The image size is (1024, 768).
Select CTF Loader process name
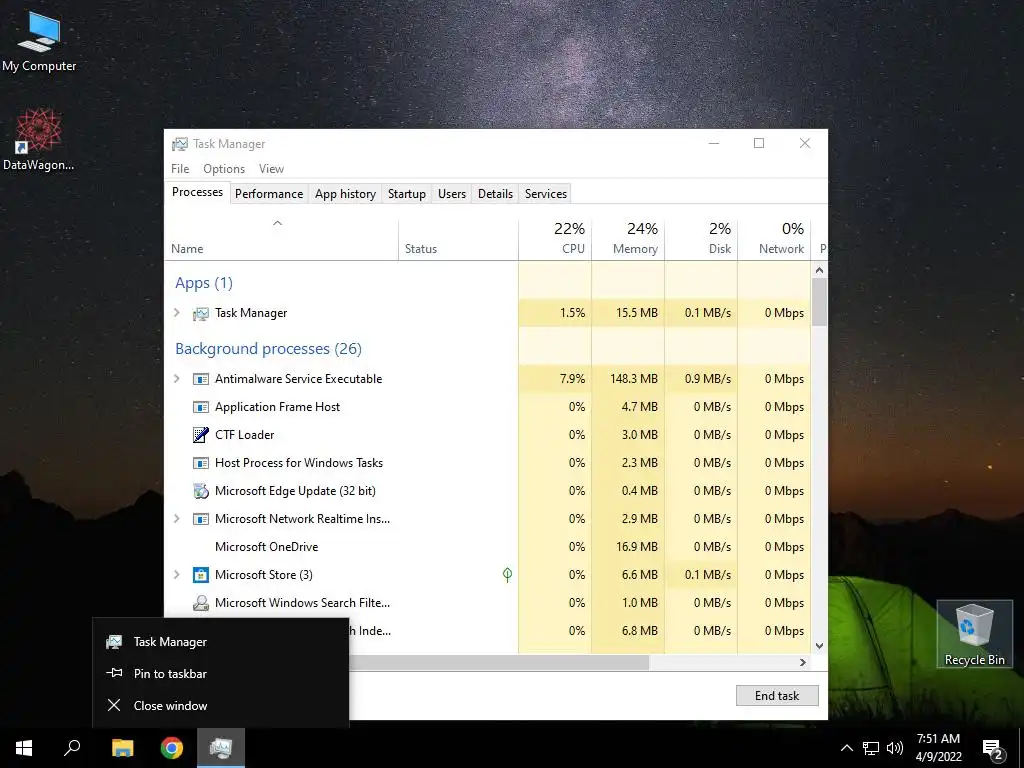point(244,435)
